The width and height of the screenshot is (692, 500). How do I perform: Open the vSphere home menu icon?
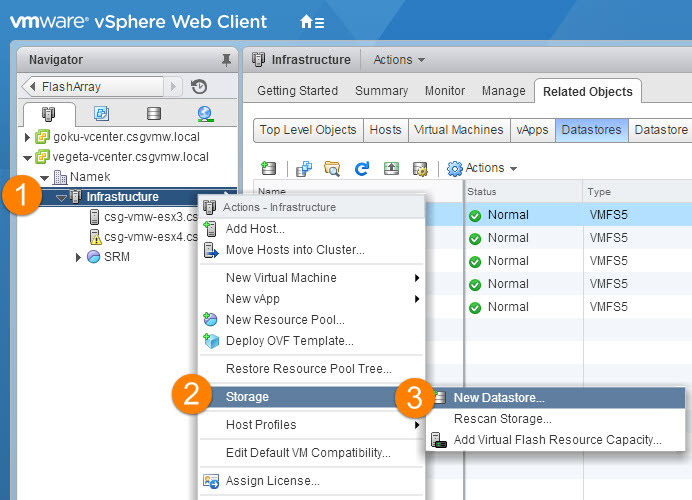tap(312, 22)
